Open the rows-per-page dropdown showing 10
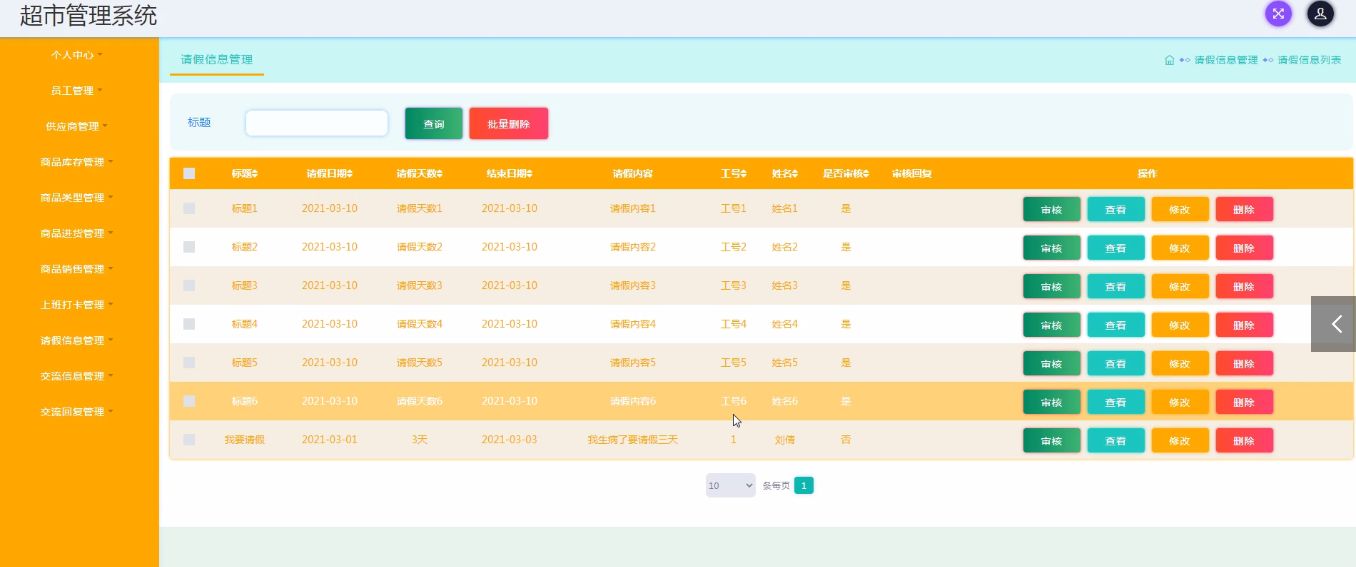1356x567 pixels. 730,486
